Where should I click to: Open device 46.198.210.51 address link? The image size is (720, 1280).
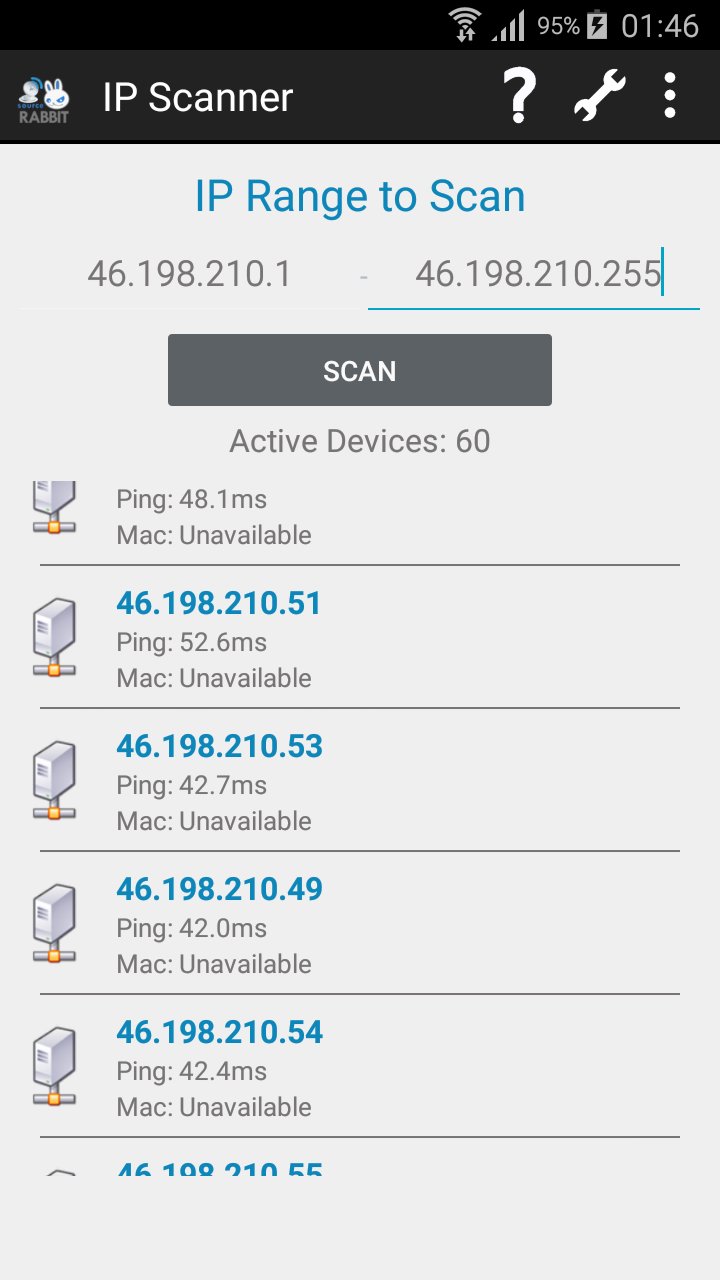coord(219,604)
